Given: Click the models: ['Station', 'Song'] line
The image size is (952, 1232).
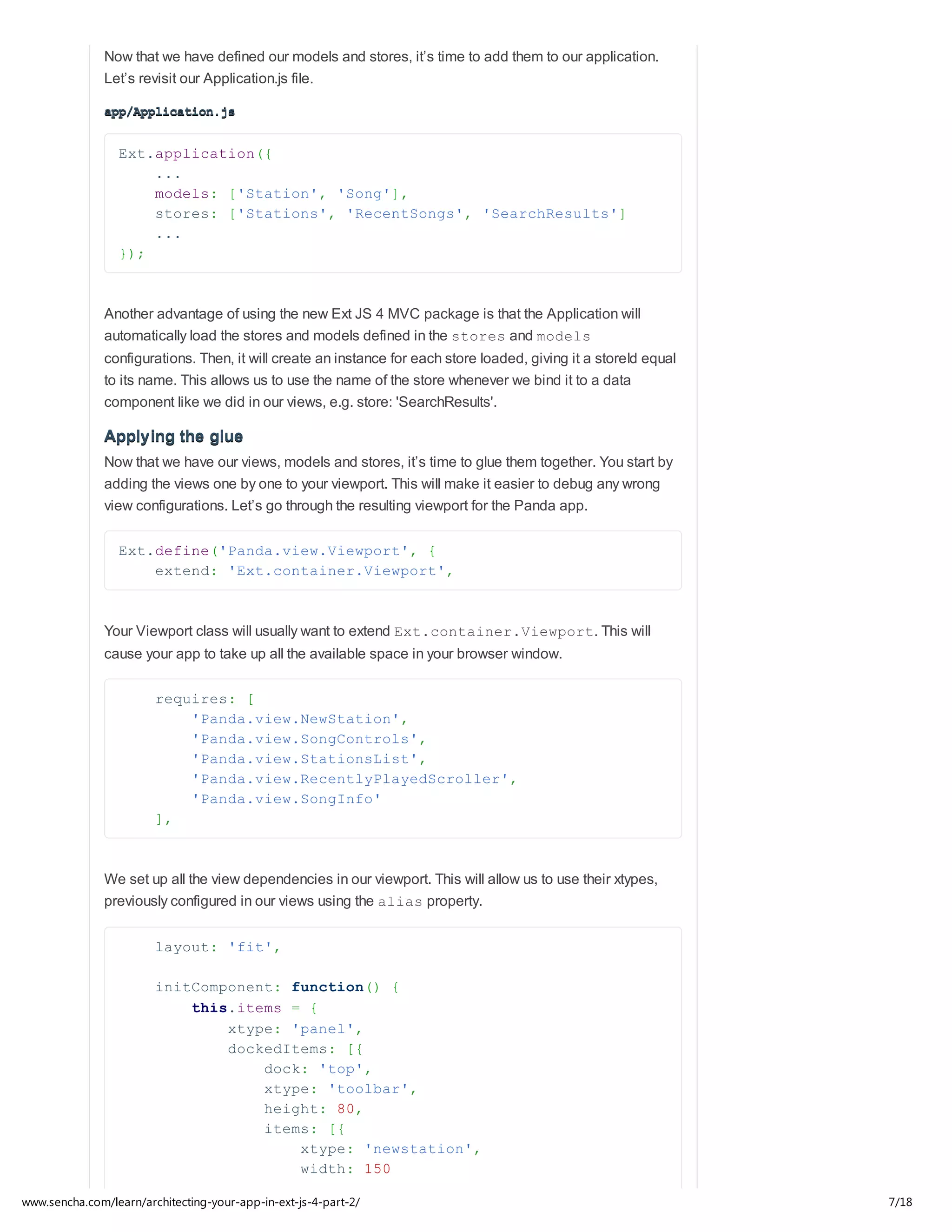Looking at the screenshot, I should point(281,194).
